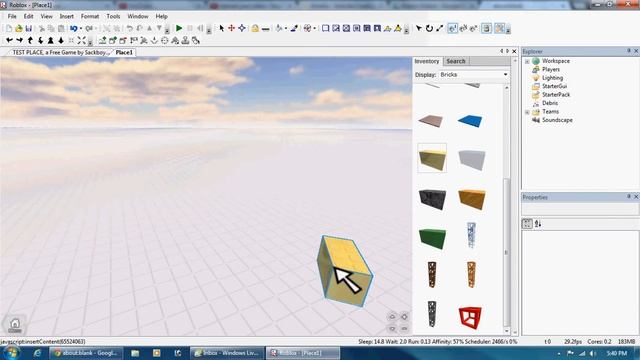
Task: Select the red Move cross tool
Action: click(x=231, y=28)
